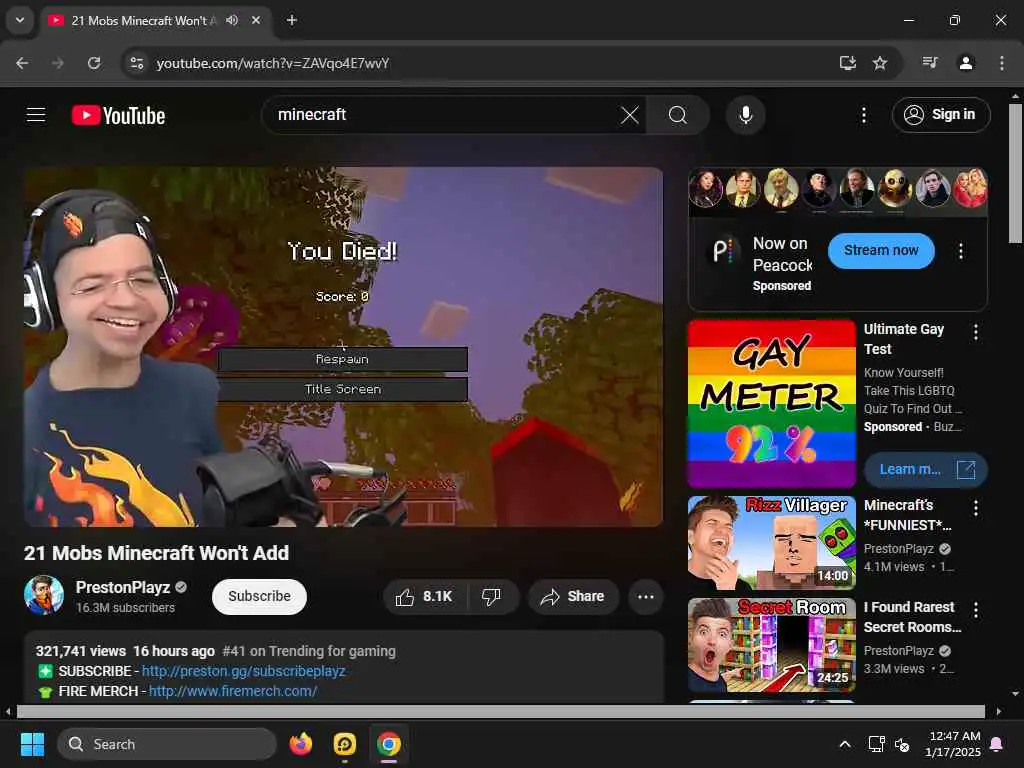Open the Rizz Villager video thumbnail
The image size is (1024, 768).
coord(771,543)
